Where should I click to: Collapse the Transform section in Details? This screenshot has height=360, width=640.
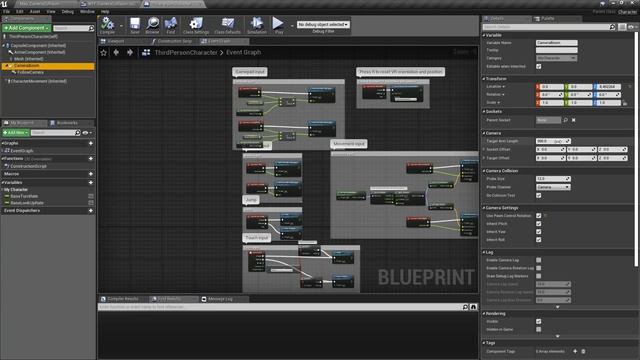coord(484,79)
